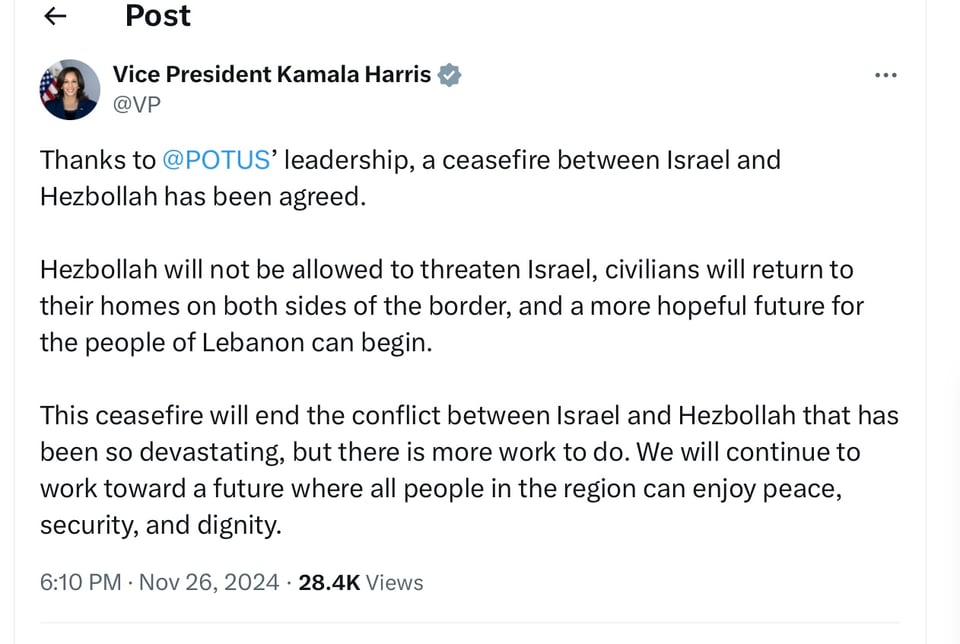The image size is (960, 644).
Task: Click the Nov 26, 2024 date
Action: (x=209, y=582)
